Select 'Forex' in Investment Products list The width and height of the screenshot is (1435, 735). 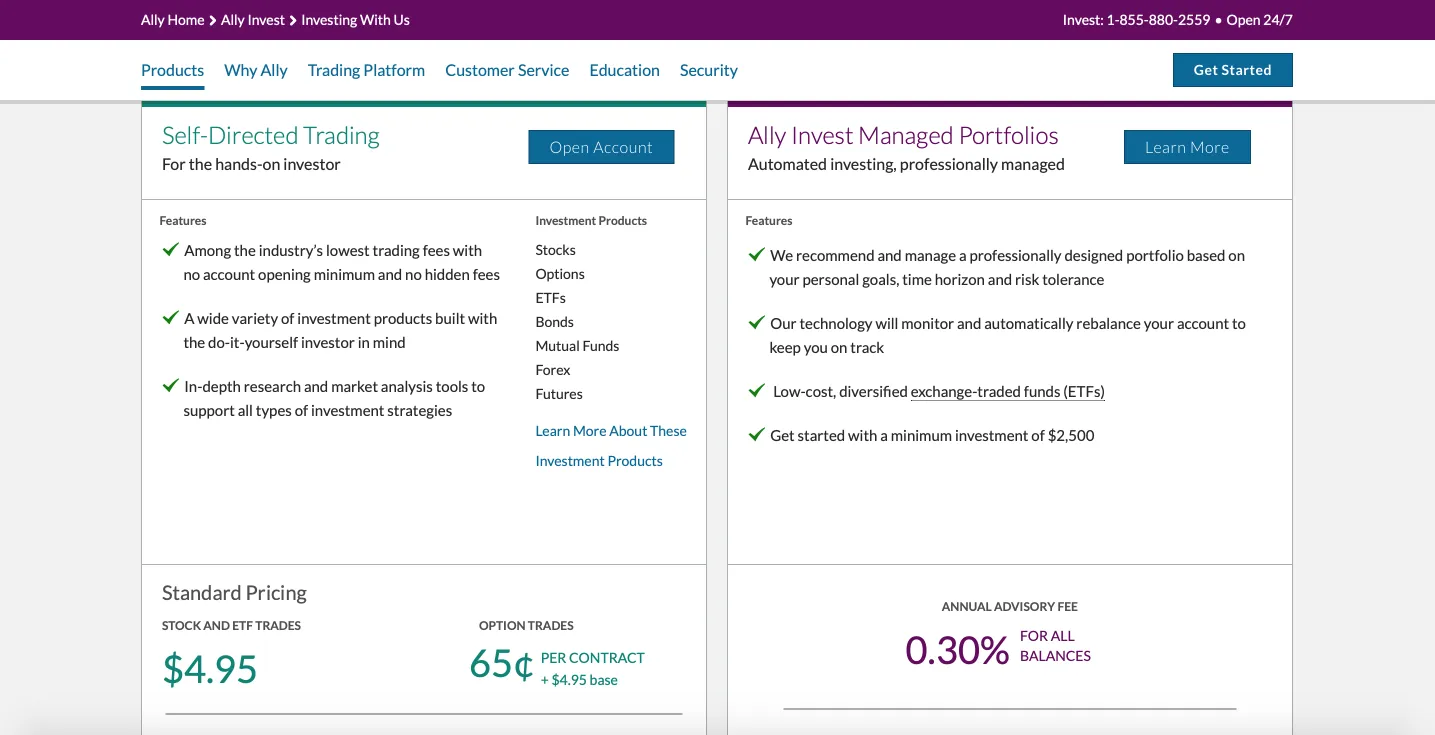coord(553,370)
